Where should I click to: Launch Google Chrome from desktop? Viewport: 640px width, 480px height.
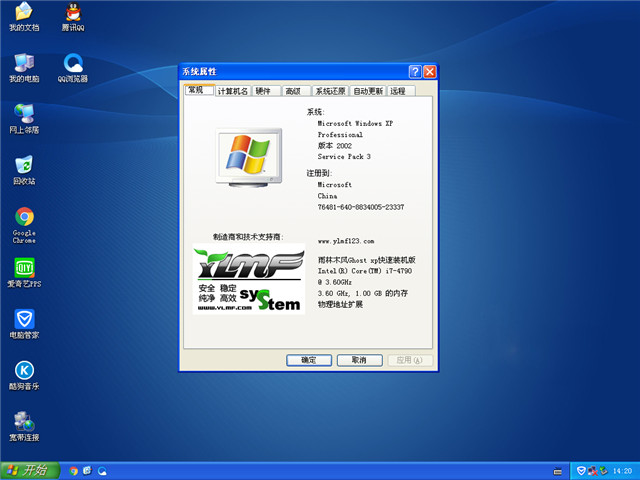(x=24, y=225)
